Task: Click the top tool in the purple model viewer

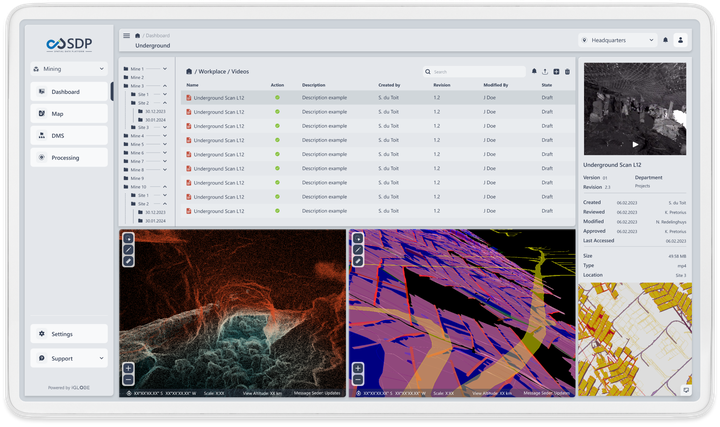Action: click(358, 238)
